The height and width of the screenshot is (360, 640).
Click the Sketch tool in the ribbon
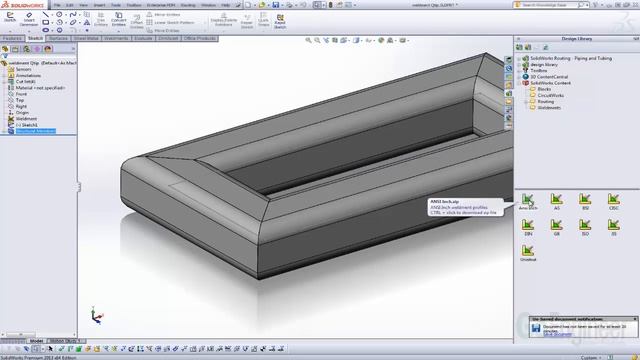click(x=10, y=18)
